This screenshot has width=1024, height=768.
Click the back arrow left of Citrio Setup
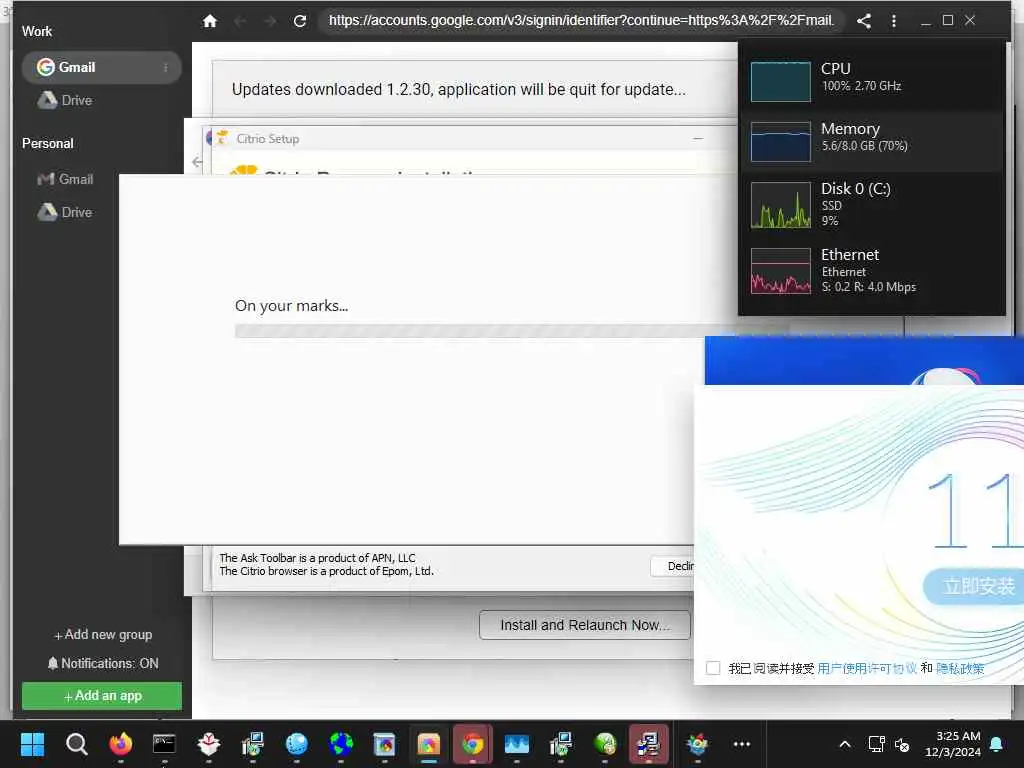(x=197, y=161)
